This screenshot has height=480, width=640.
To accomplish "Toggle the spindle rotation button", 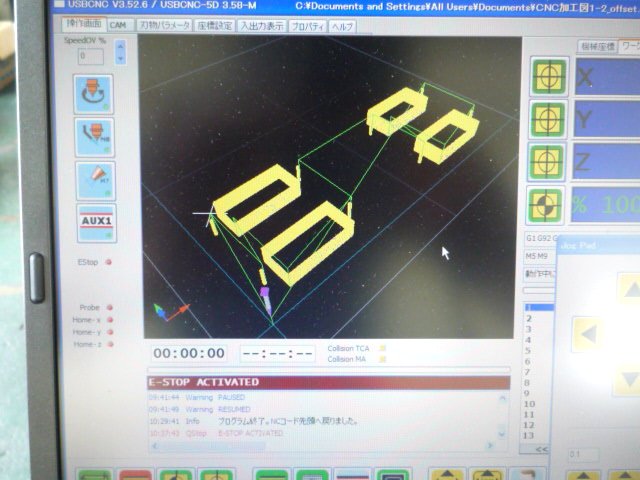I will [95, 93].
